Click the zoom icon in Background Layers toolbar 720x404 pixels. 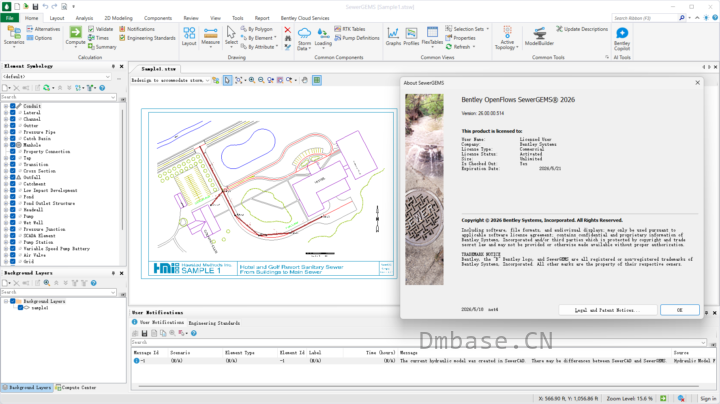pos(47,283)
